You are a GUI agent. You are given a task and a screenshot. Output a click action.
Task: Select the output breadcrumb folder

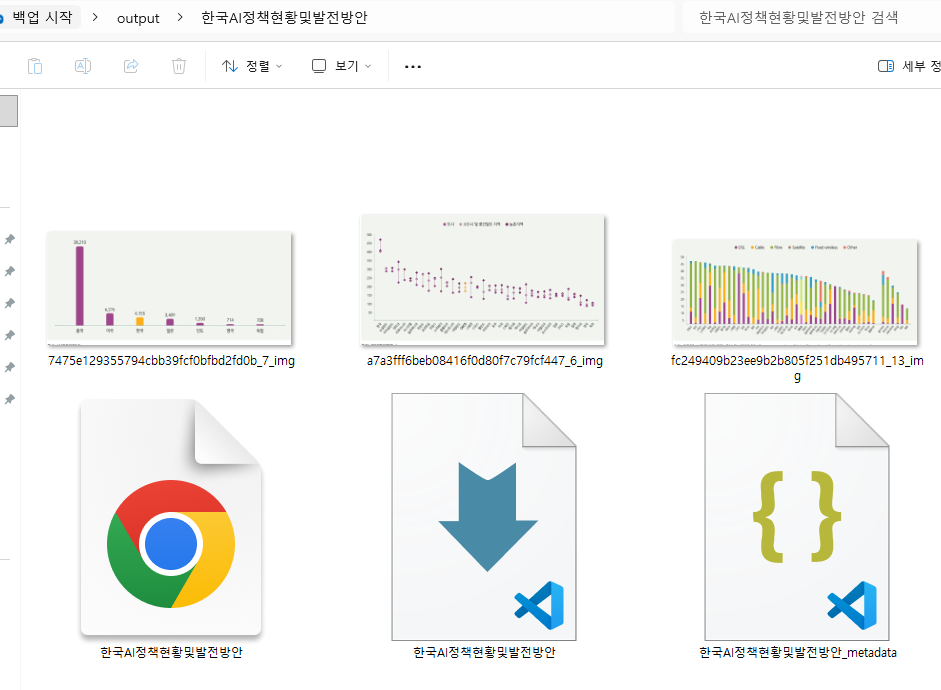138,18
